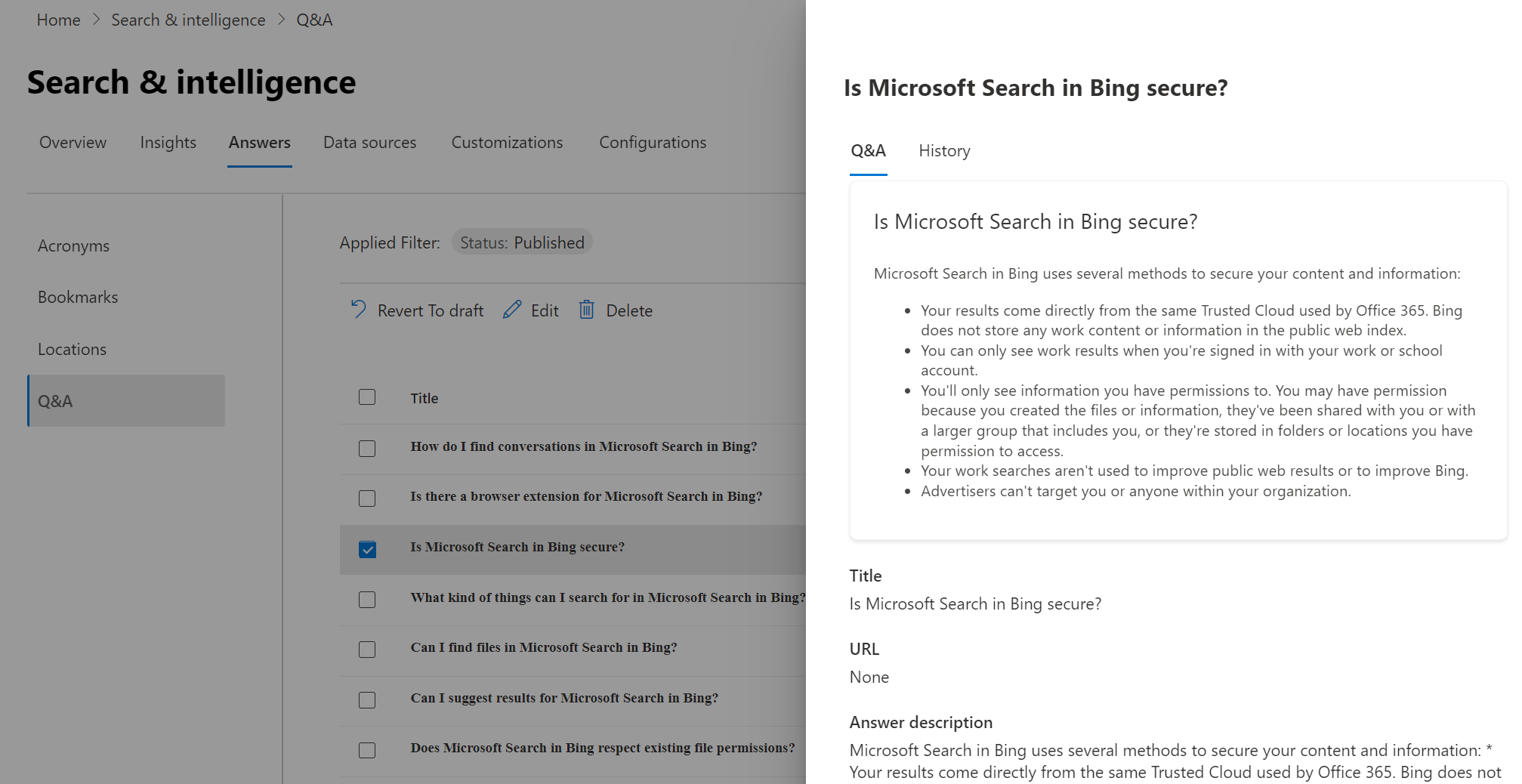The image size is (1522, 784).
Task: Click the 'Applied Filter:' label
Action: pos(390,242)
